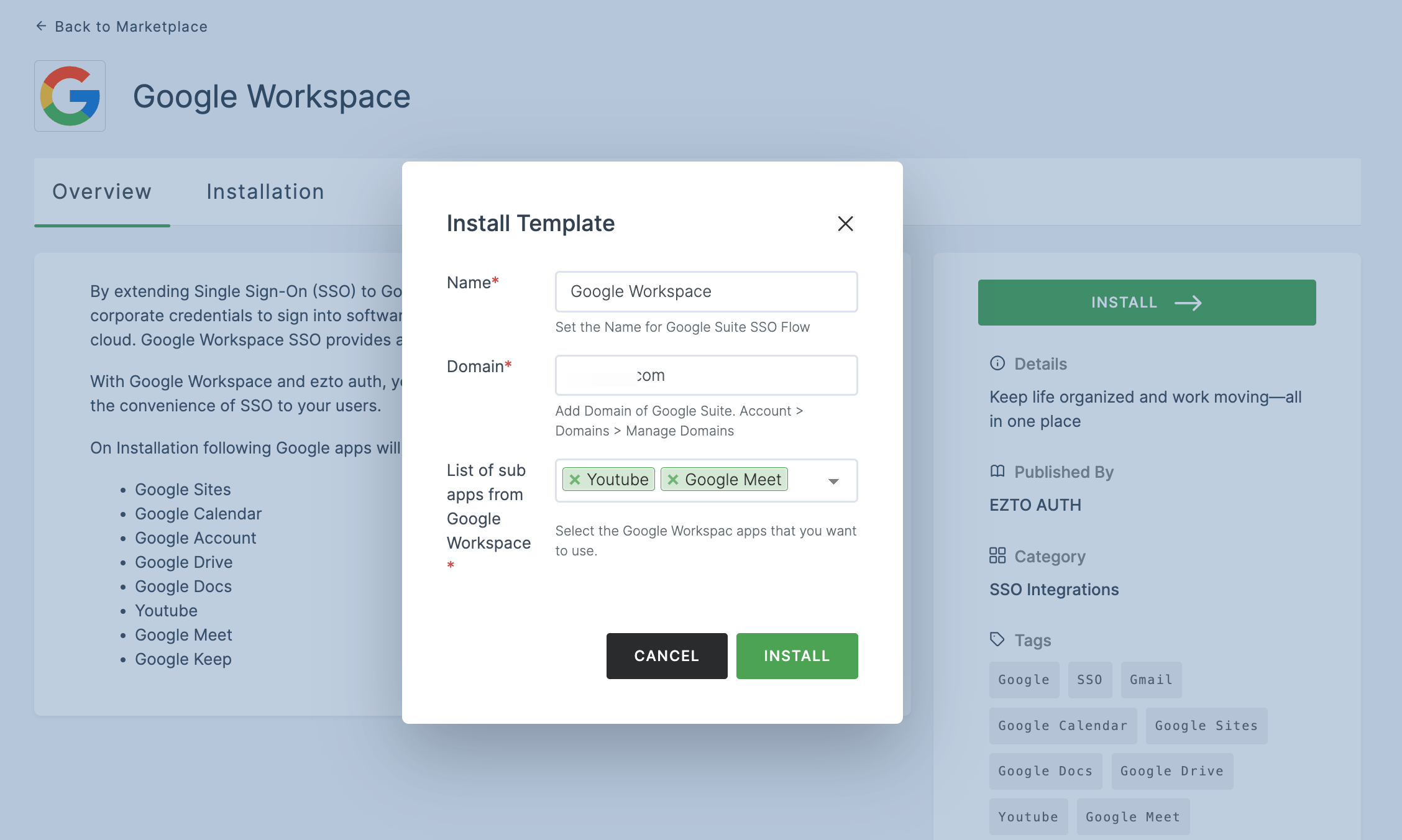Remove Youtube tag from sub apps
The image size is (1402, 840).
(x=575, y=478)
